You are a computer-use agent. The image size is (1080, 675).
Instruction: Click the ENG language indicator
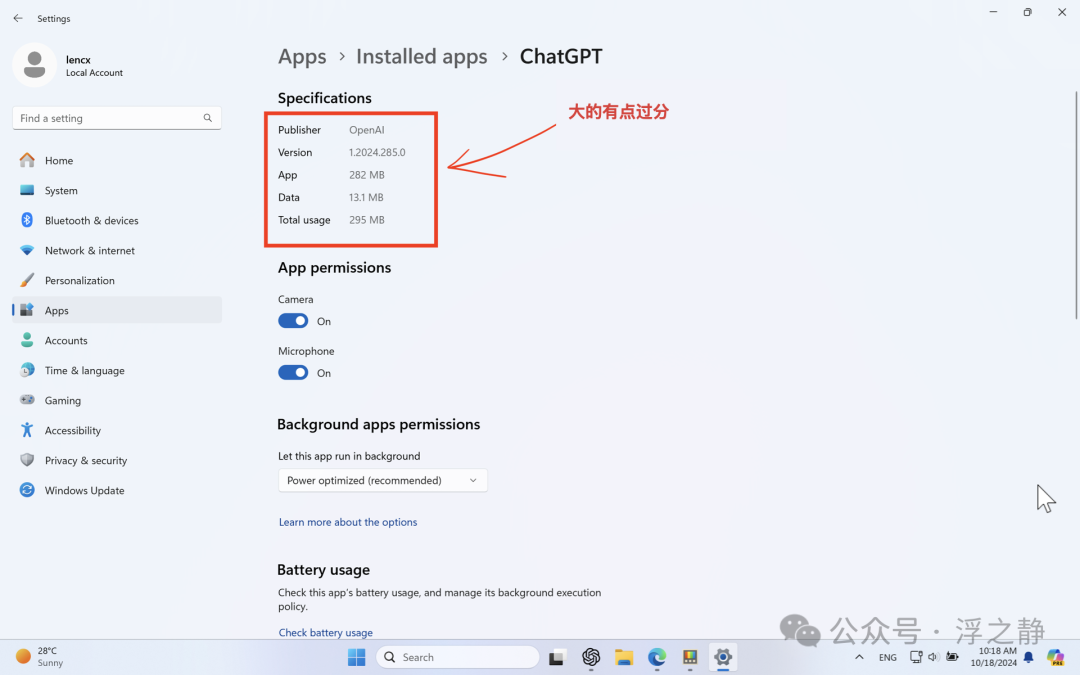click(x=888, y=657)
